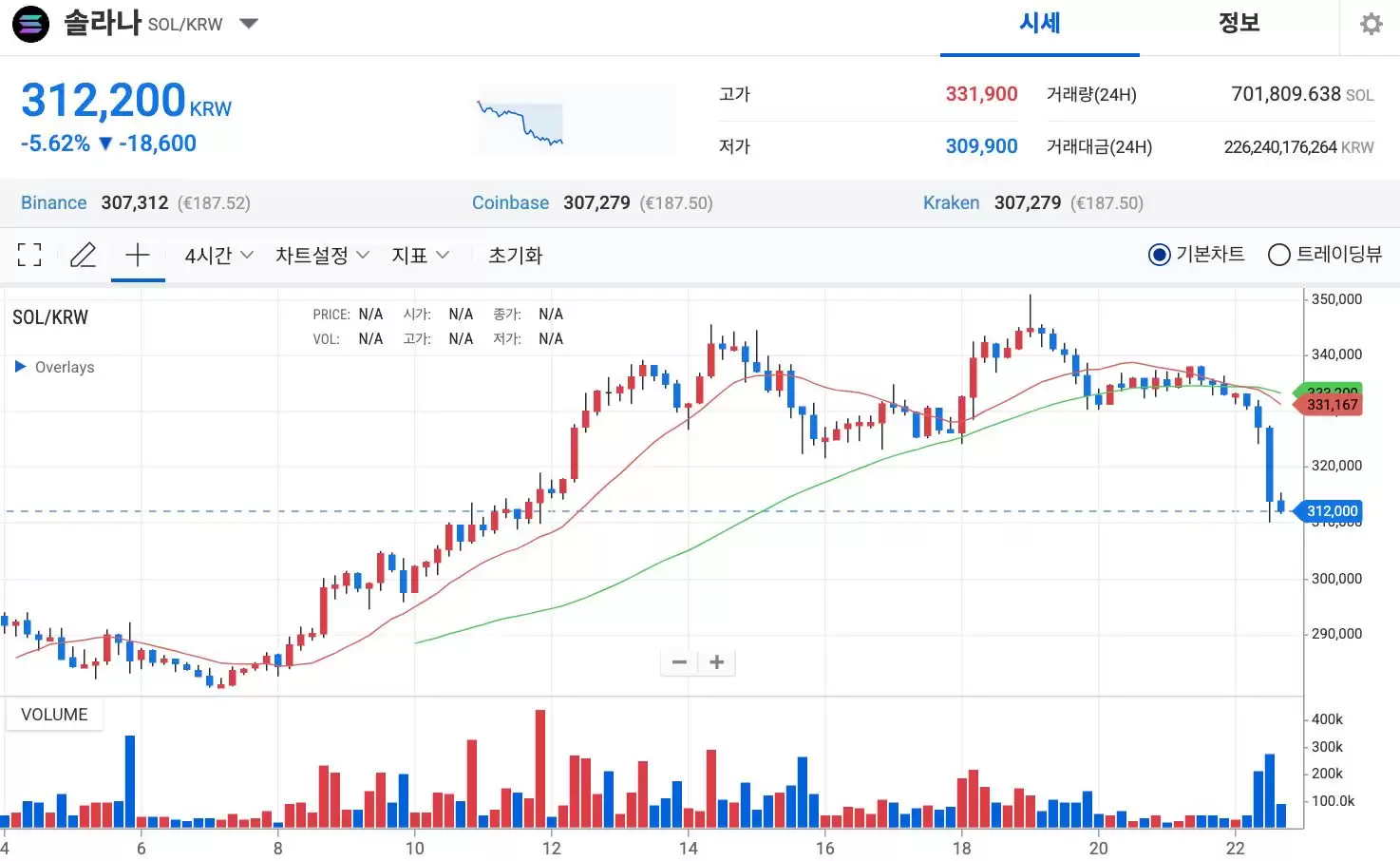Switch to the 시세 tab

(x=1039, y=24)
